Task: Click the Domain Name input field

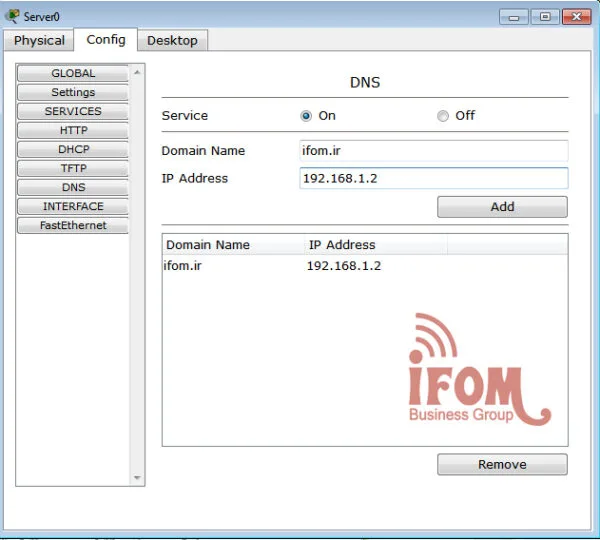Action: [433, 151]
